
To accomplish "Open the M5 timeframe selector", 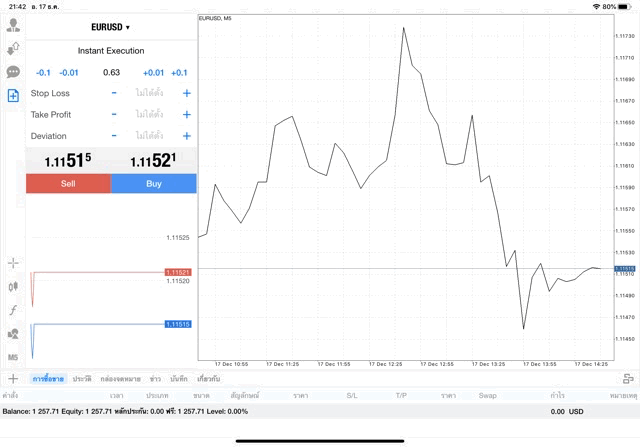I will click(13, 357).
